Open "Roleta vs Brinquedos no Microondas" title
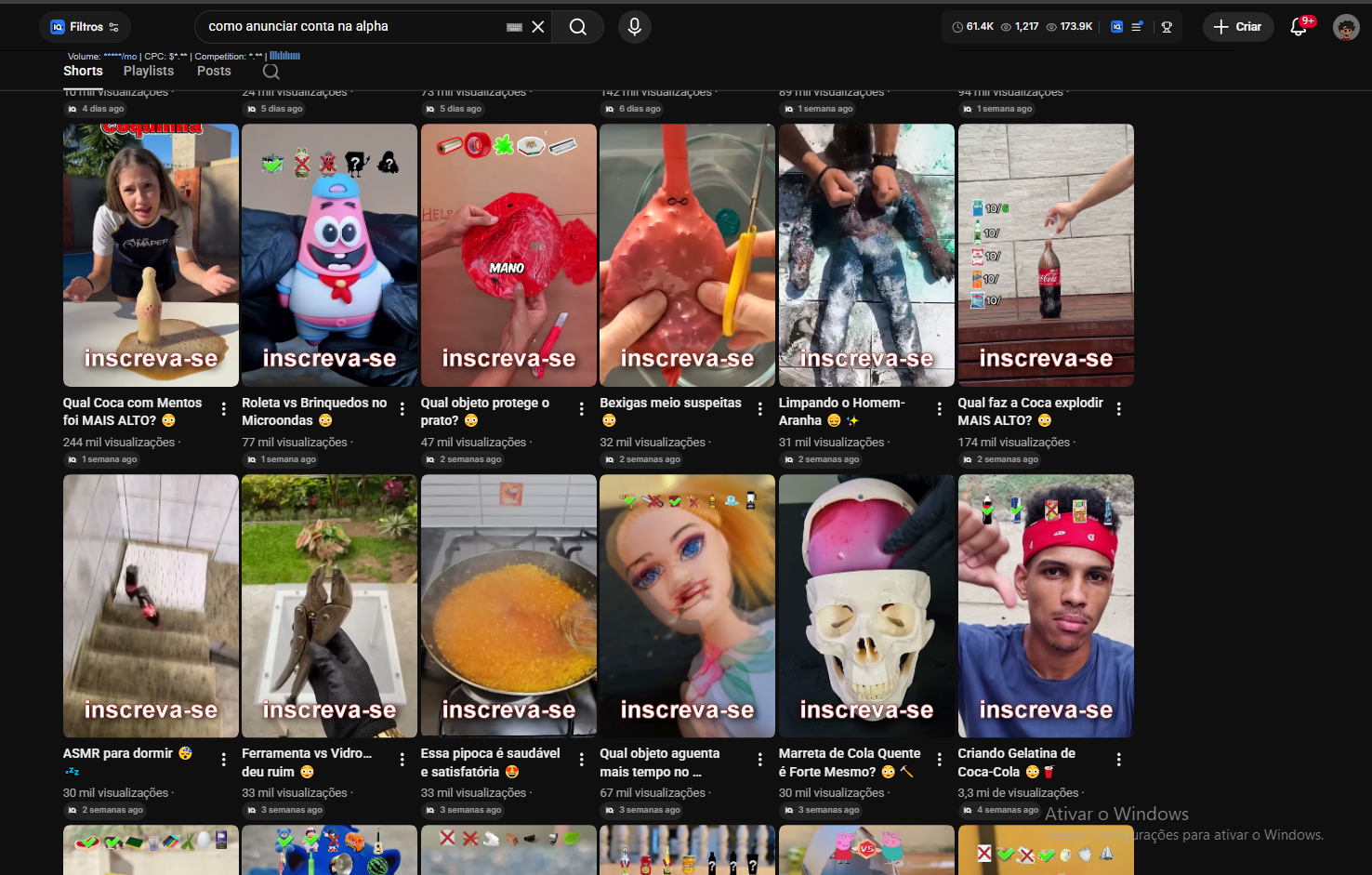The image size is (1372, 875). pyautogui.click(x=314, y=412)
